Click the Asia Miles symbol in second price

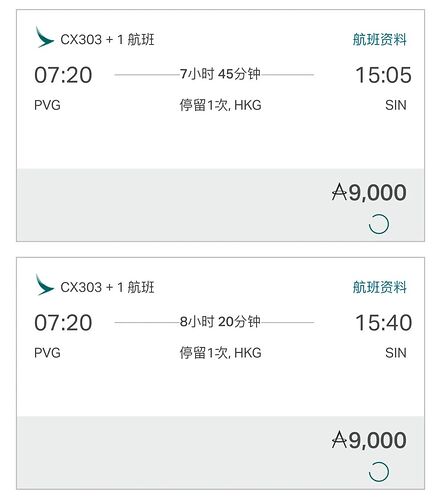[x=339, y=440]
